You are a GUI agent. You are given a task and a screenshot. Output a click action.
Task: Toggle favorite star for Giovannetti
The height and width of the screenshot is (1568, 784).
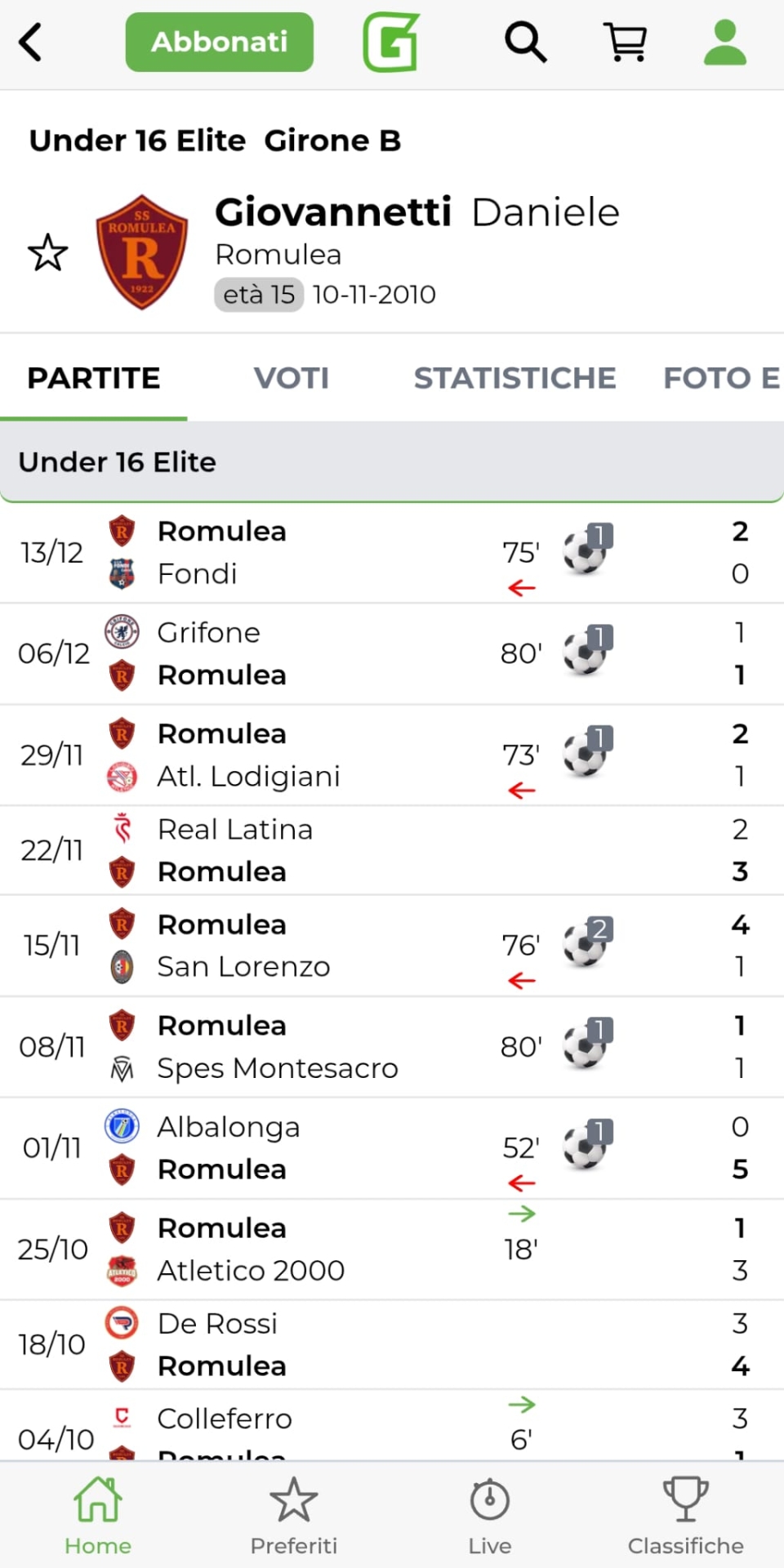tap(47, 253)
